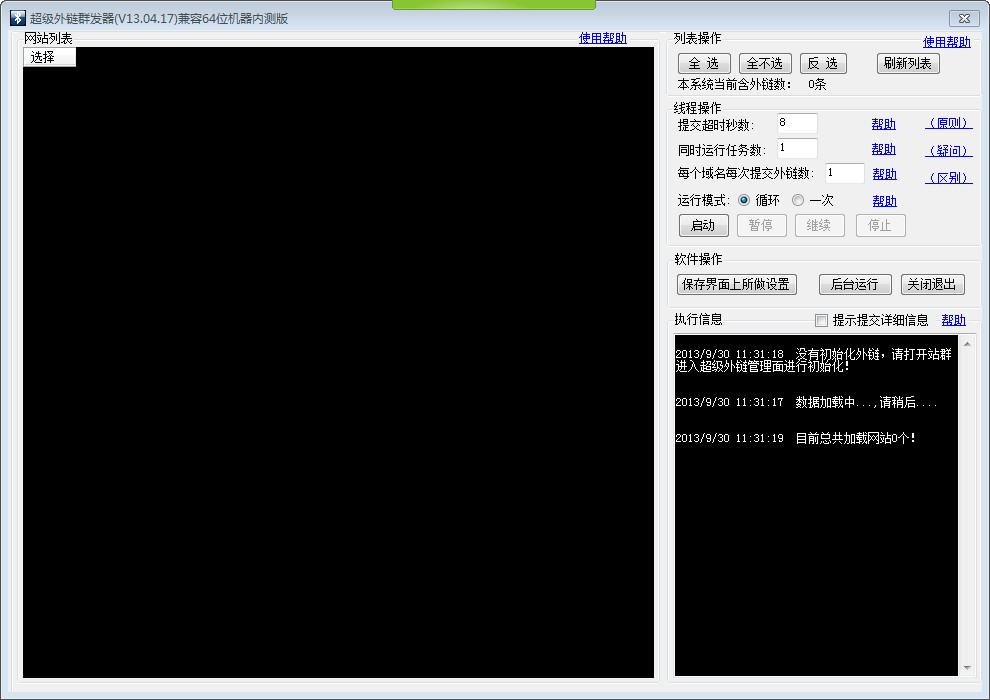990x700 pixels.
Task: Click the 0条 external link count
Action: click(817, 85)
